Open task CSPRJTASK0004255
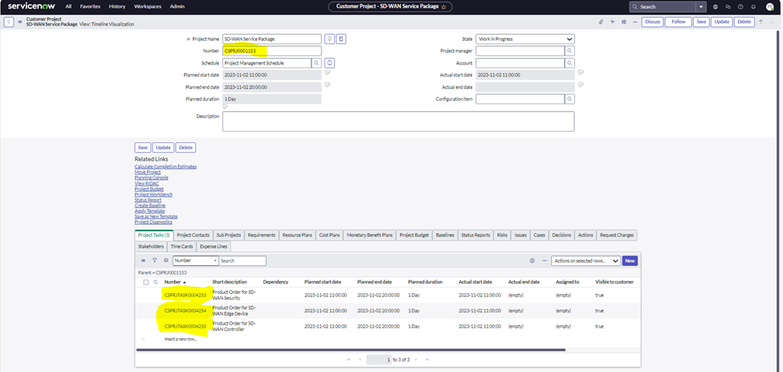Viewport: 783px width, 372px height. tap(185, 326)
